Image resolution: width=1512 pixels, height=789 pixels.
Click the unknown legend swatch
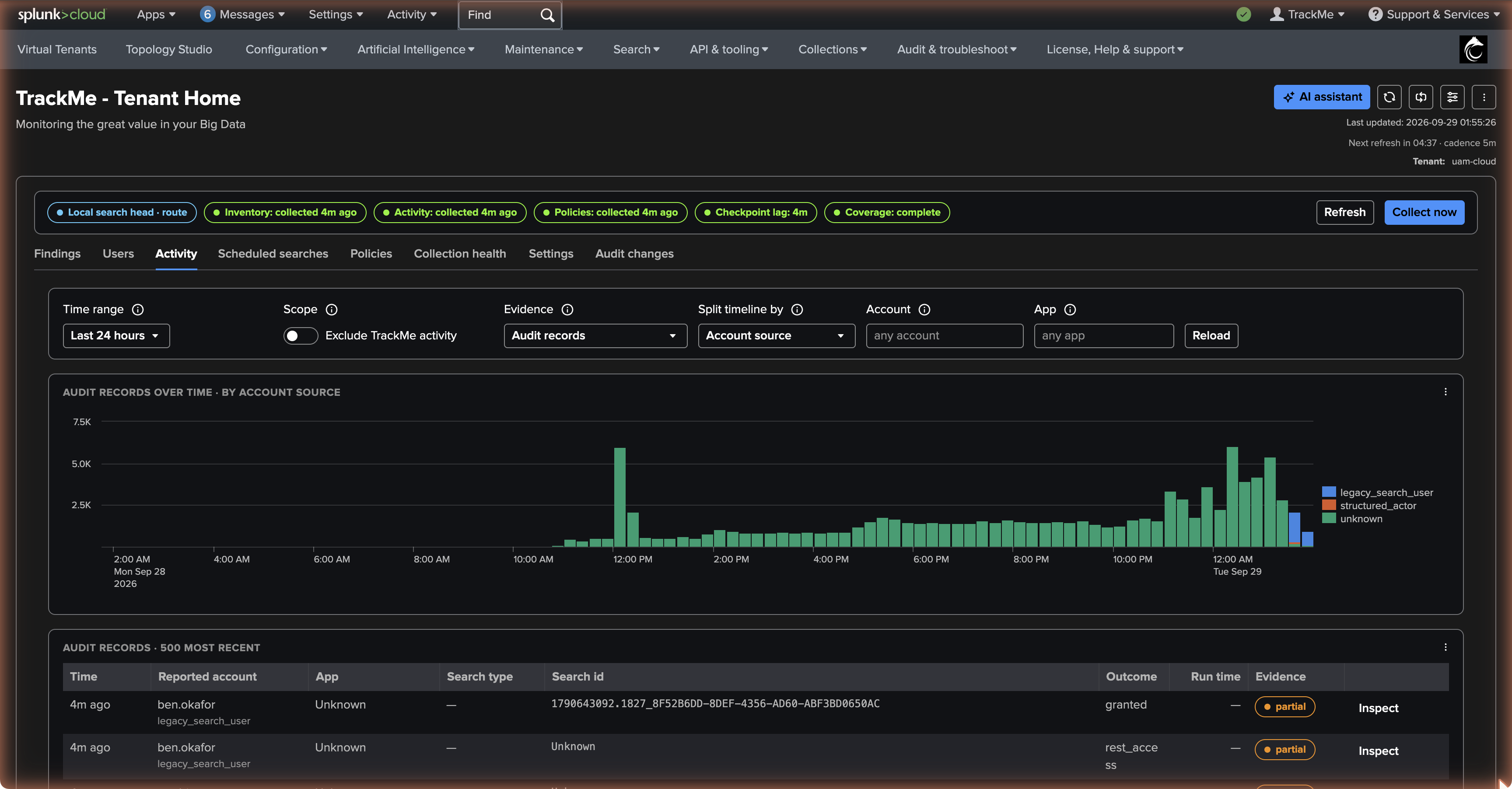pyautogui.click(x=1328, y=519)
